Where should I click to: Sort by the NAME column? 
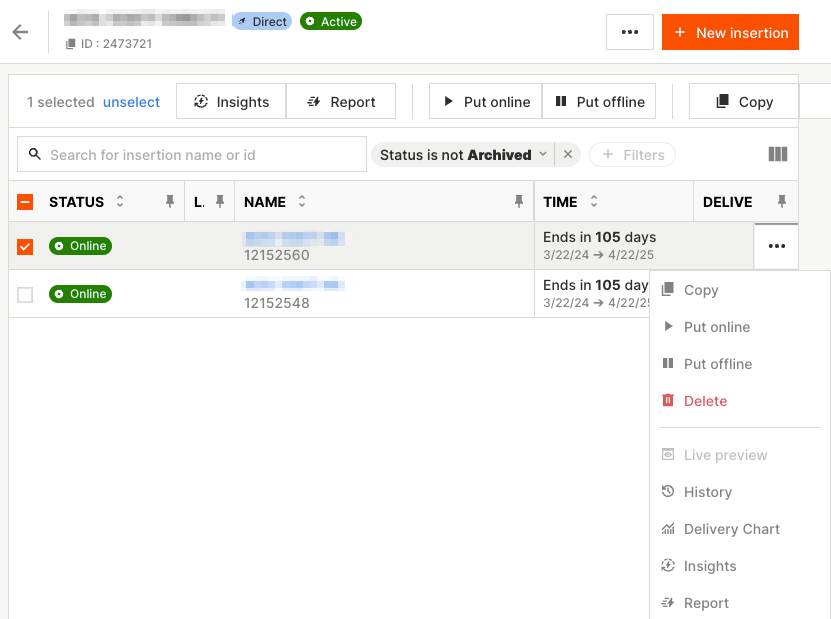(302, 202)
